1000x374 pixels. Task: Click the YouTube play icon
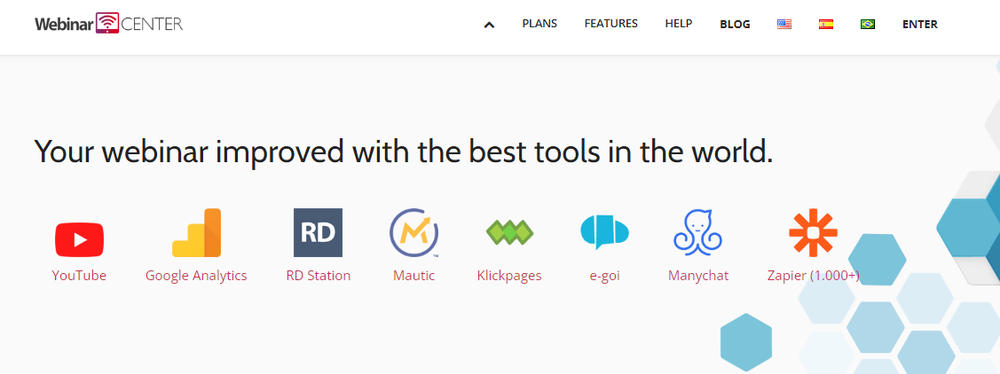click(x=79, y=239)
